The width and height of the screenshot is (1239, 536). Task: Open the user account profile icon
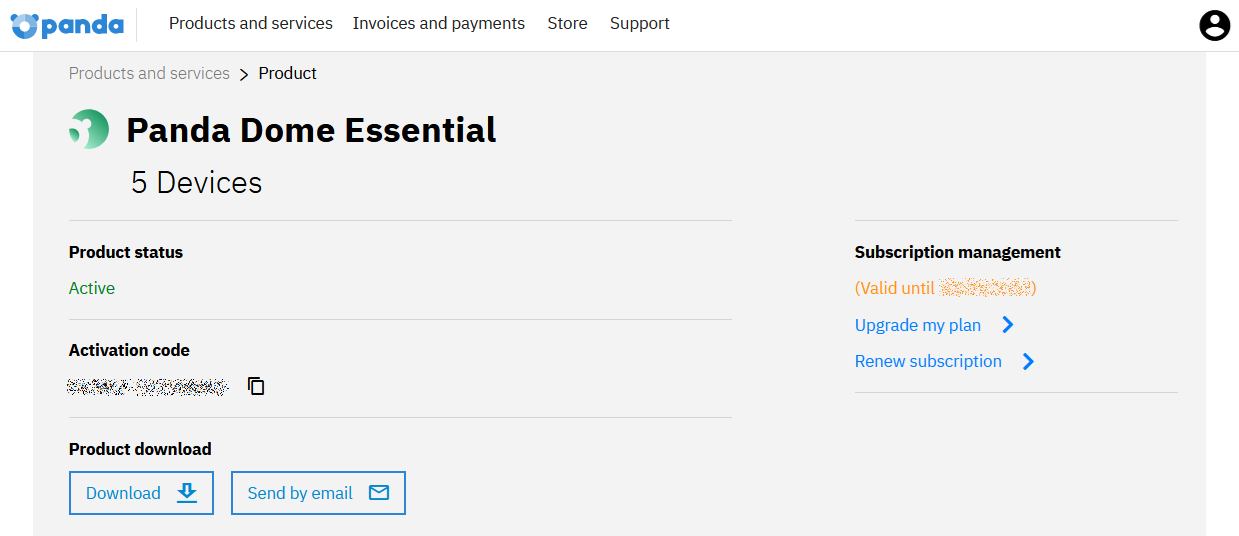[x=1214, y=25]
